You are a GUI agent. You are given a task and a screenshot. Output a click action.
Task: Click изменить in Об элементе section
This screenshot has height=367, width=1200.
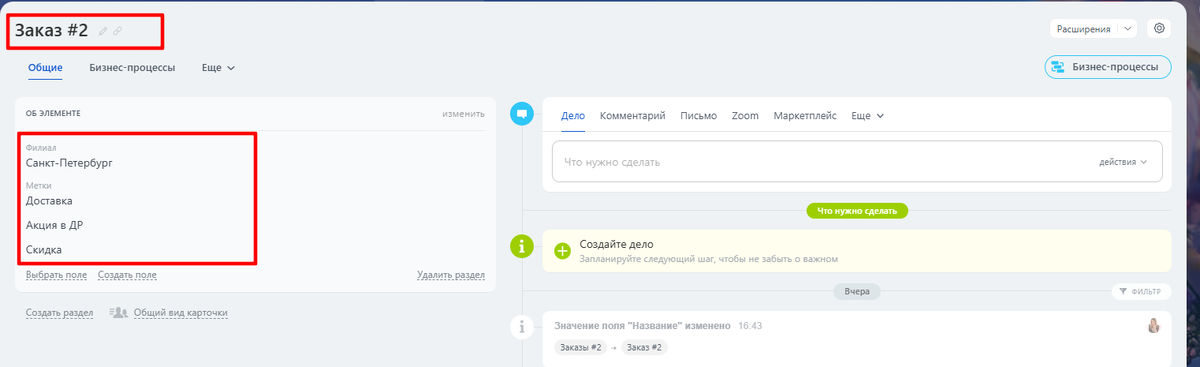coord(464,114)
